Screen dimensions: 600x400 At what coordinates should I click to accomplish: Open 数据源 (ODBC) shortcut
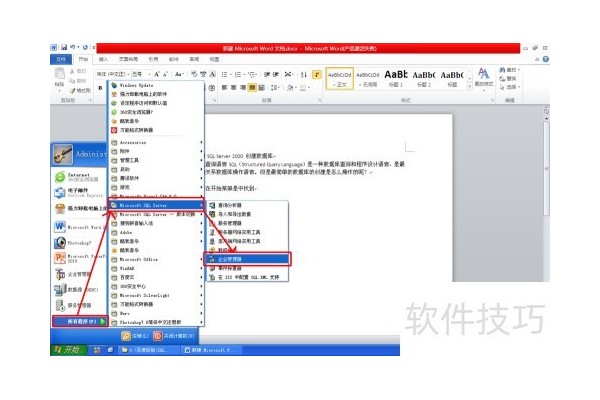pyautogui.click(x=77, y=290)
